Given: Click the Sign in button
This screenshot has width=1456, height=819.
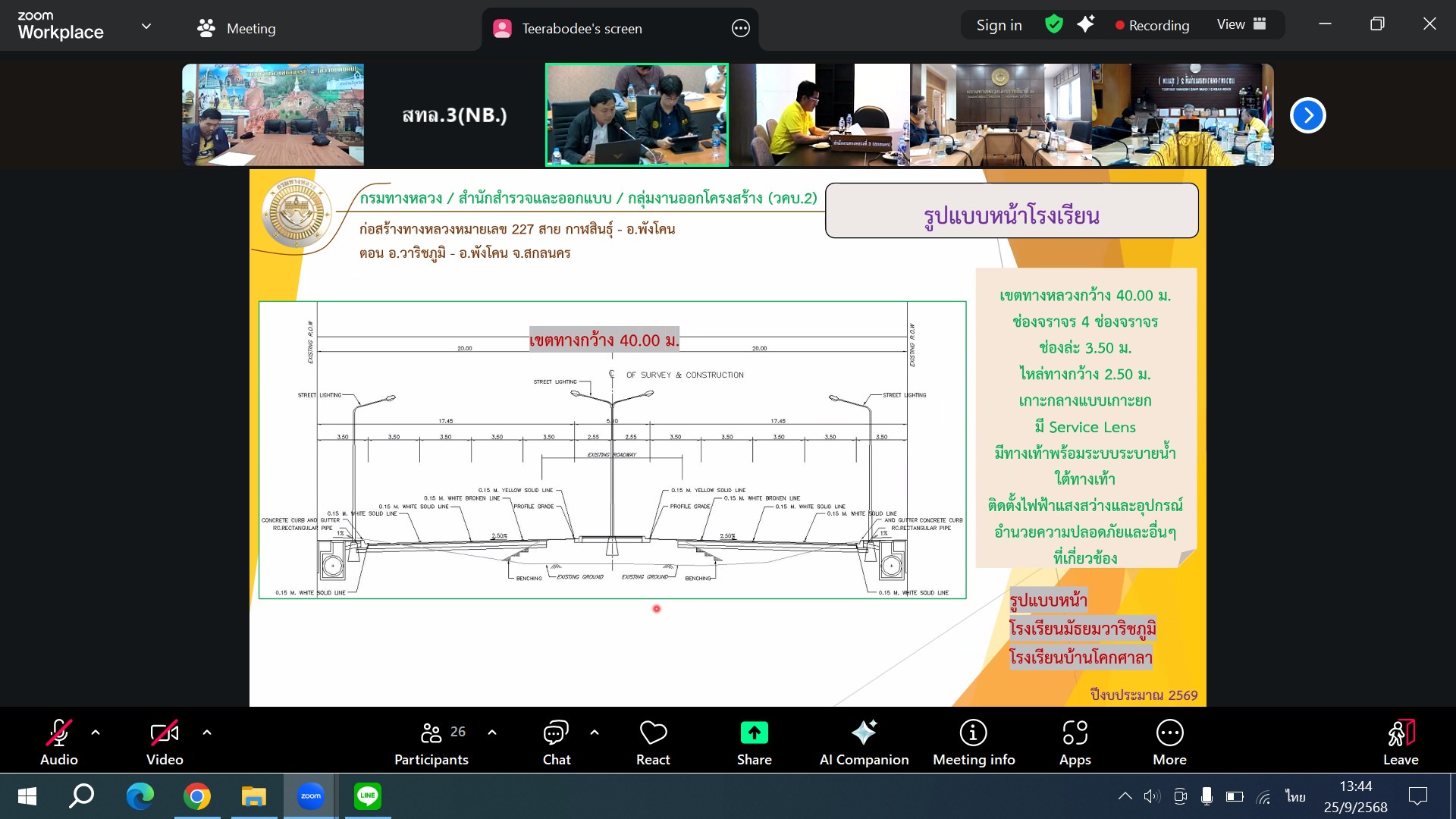Looking at the screenshot, I should click(x=999, y=25).
